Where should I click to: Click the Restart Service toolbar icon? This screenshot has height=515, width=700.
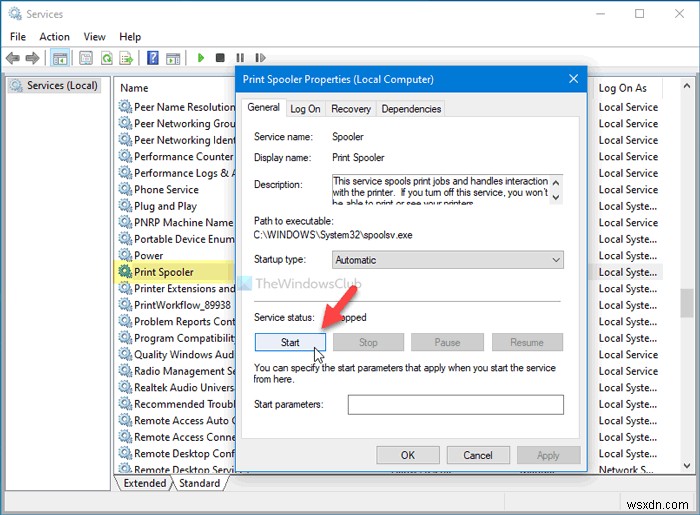[x=260, y=58]
